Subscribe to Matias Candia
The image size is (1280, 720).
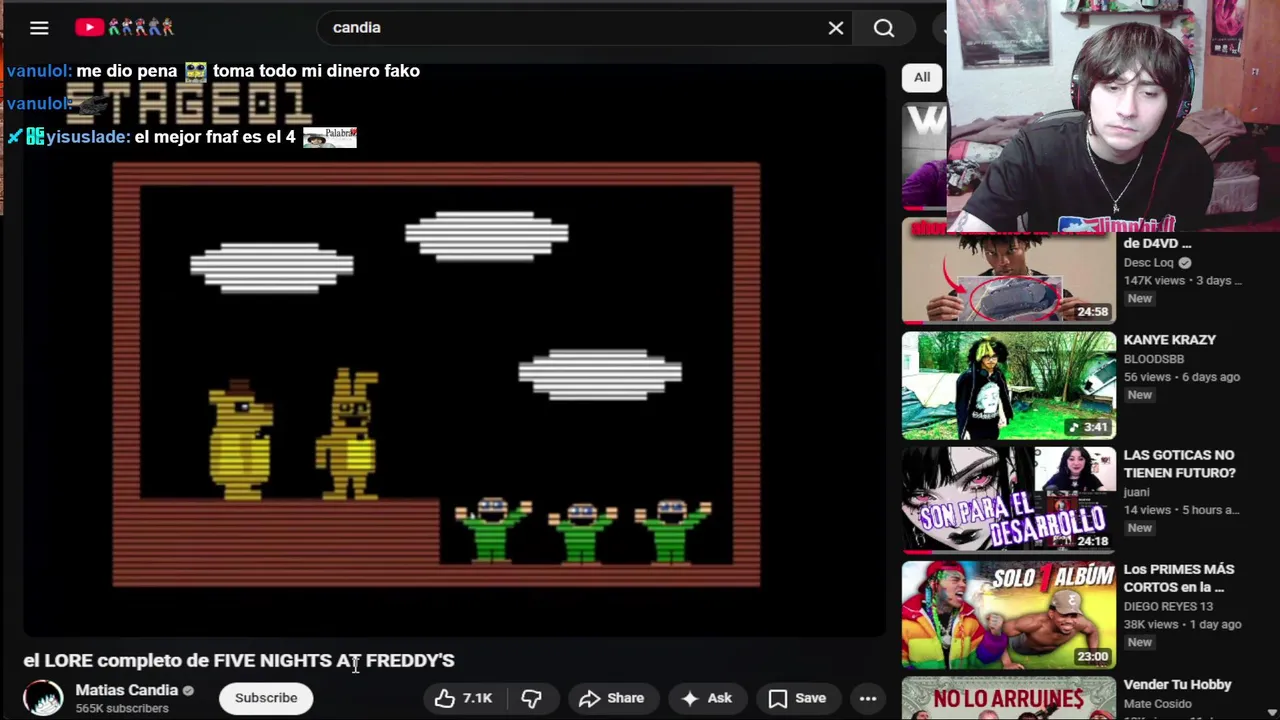(x=266, y=698)
